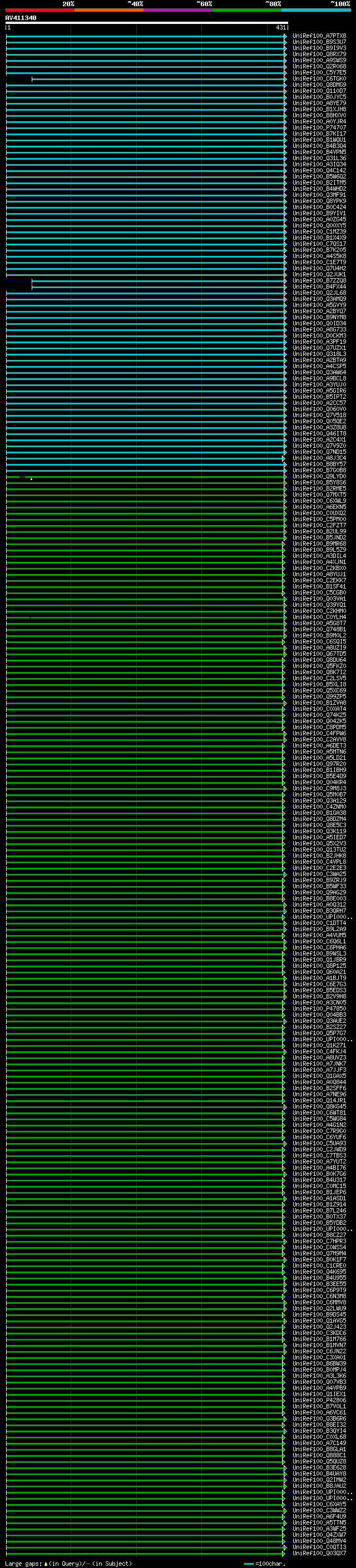Viewport: 356px width, 1568px height.
Task: Select hit label UniRef100_C6XWL9
Action: (319, 501)
